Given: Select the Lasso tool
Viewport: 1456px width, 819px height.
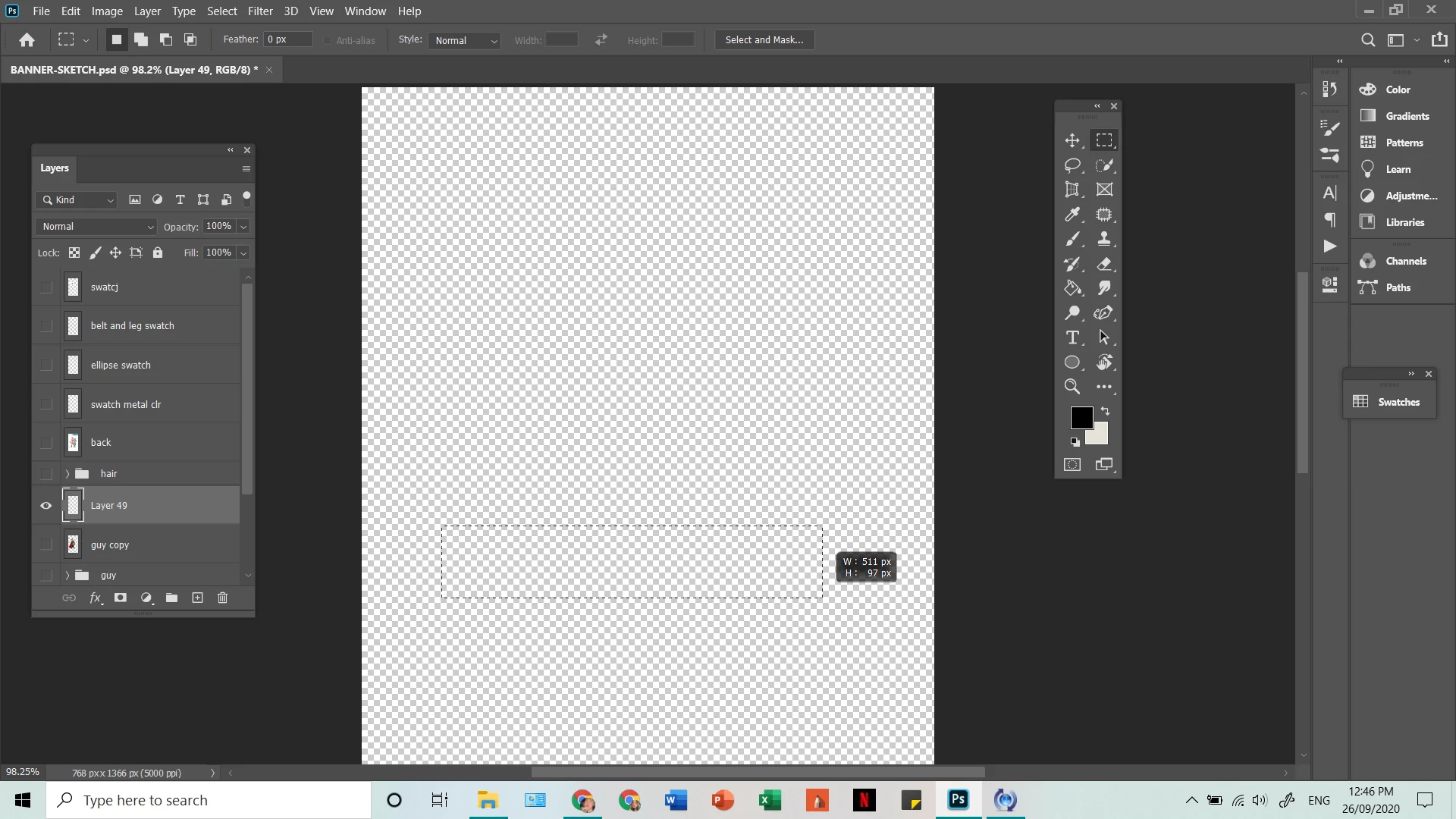Looking at the screenshot, I should [x=1072, y=165].
